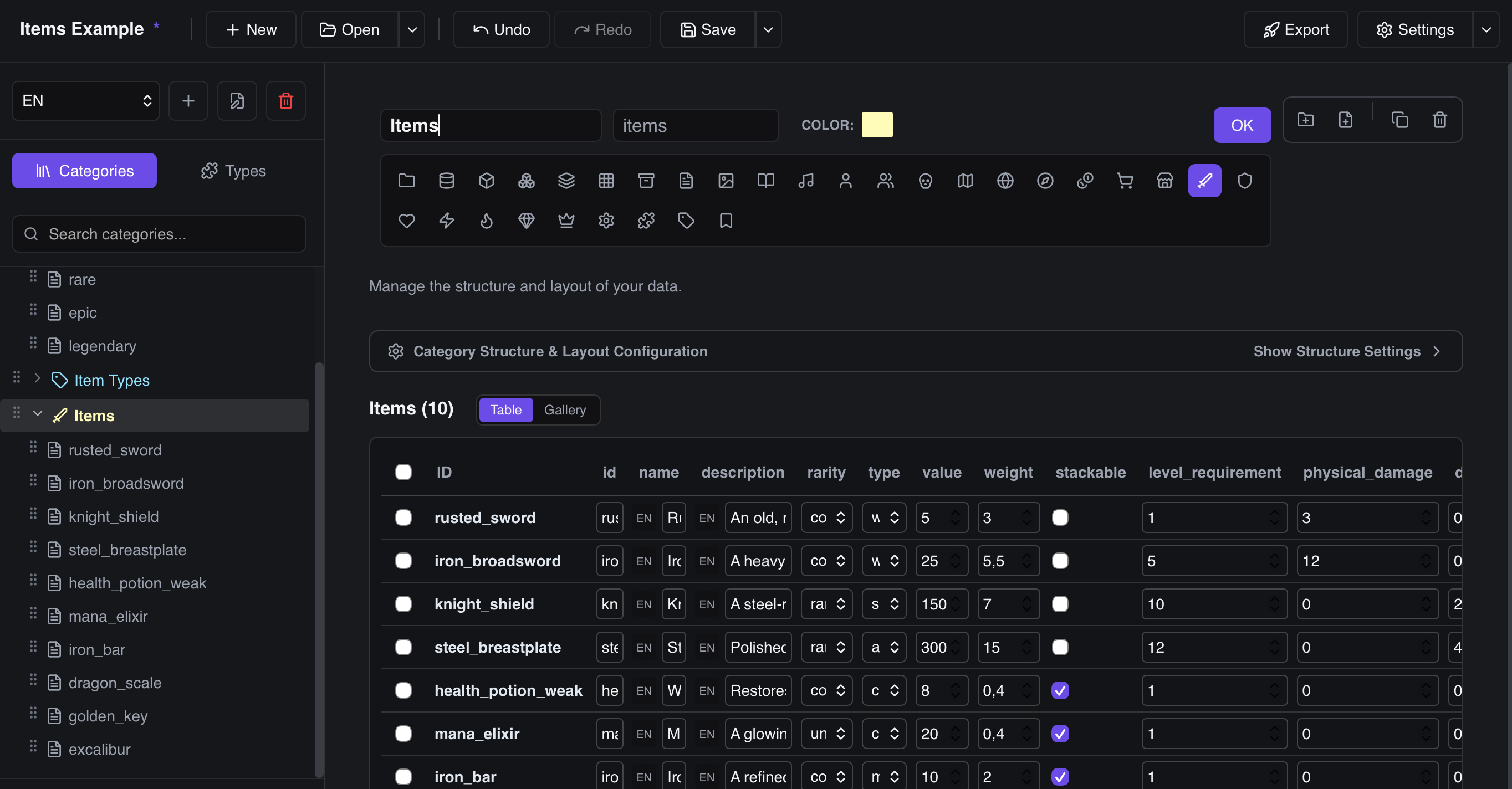Choose the shopping cart icon
Screen dimensions: 1512x789
click(x=1125, y=181)
